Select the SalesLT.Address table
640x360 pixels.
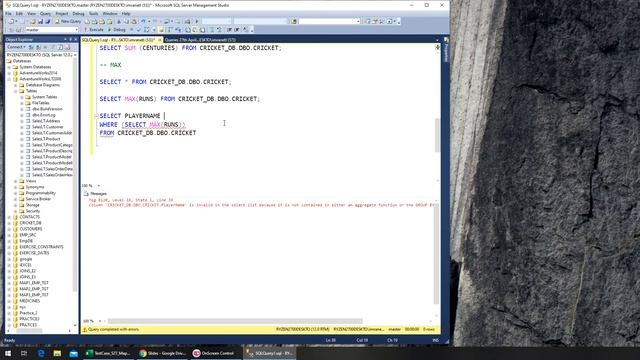click(46, 121)
